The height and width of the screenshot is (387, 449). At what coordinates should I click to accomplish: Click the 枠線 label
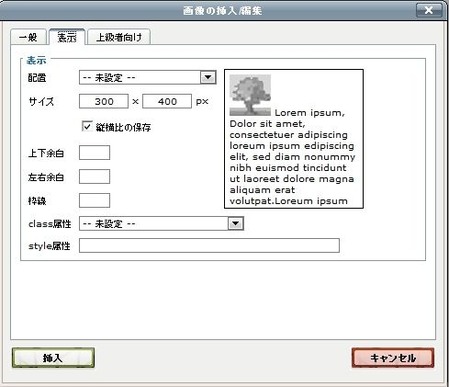[37, 201]
